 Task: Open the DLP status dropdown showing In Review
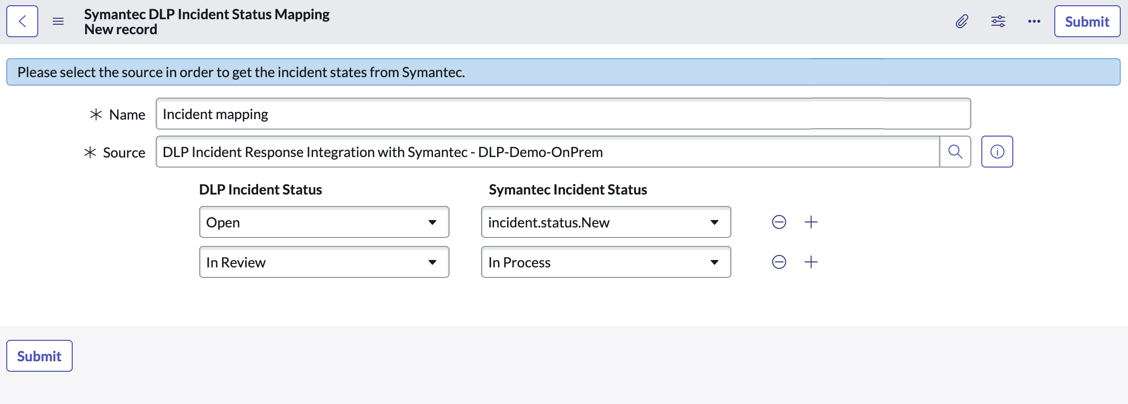(x=324, y=262)
